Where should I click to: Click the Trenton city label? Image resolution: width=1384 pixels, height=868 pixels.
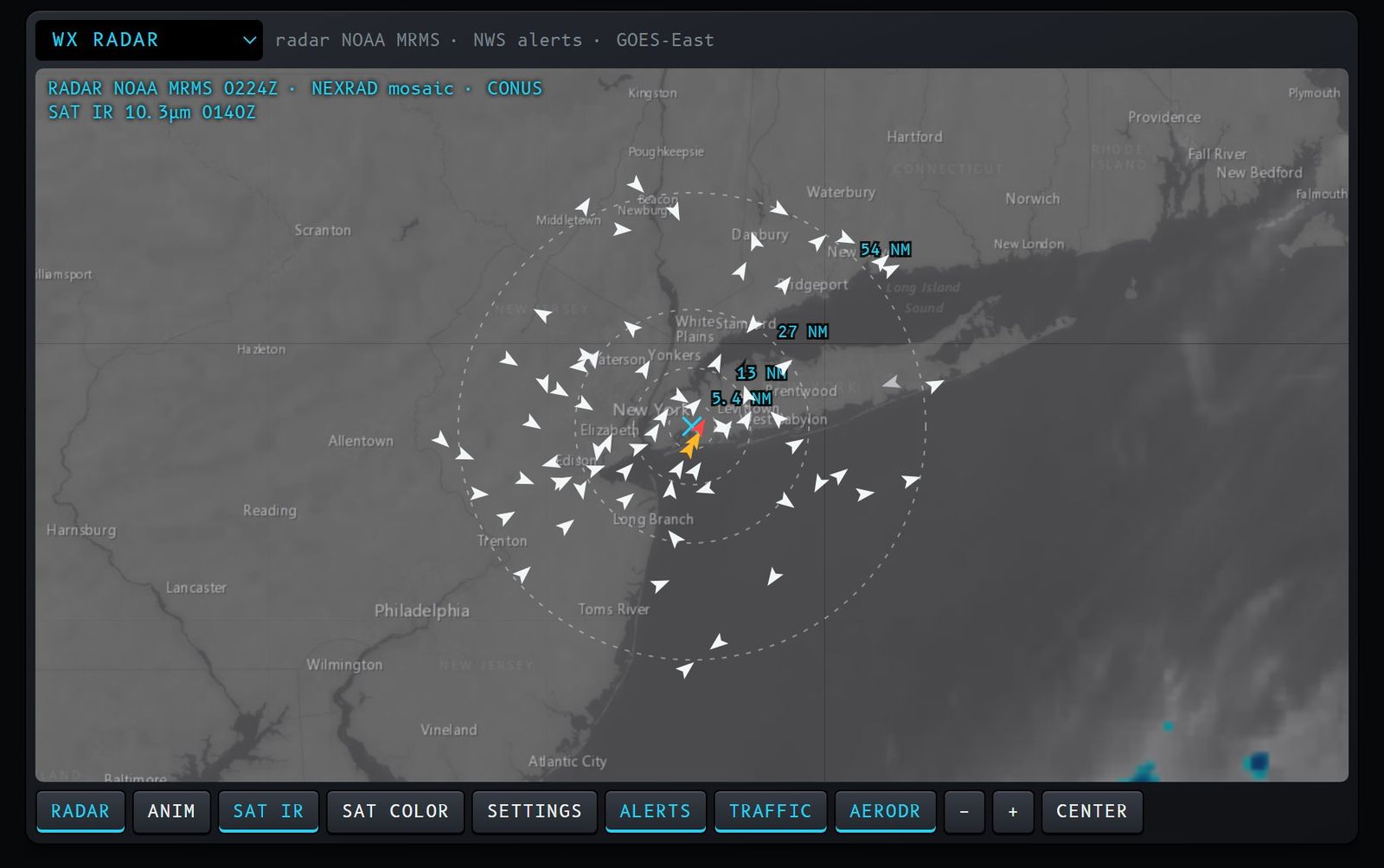(502, 540)
